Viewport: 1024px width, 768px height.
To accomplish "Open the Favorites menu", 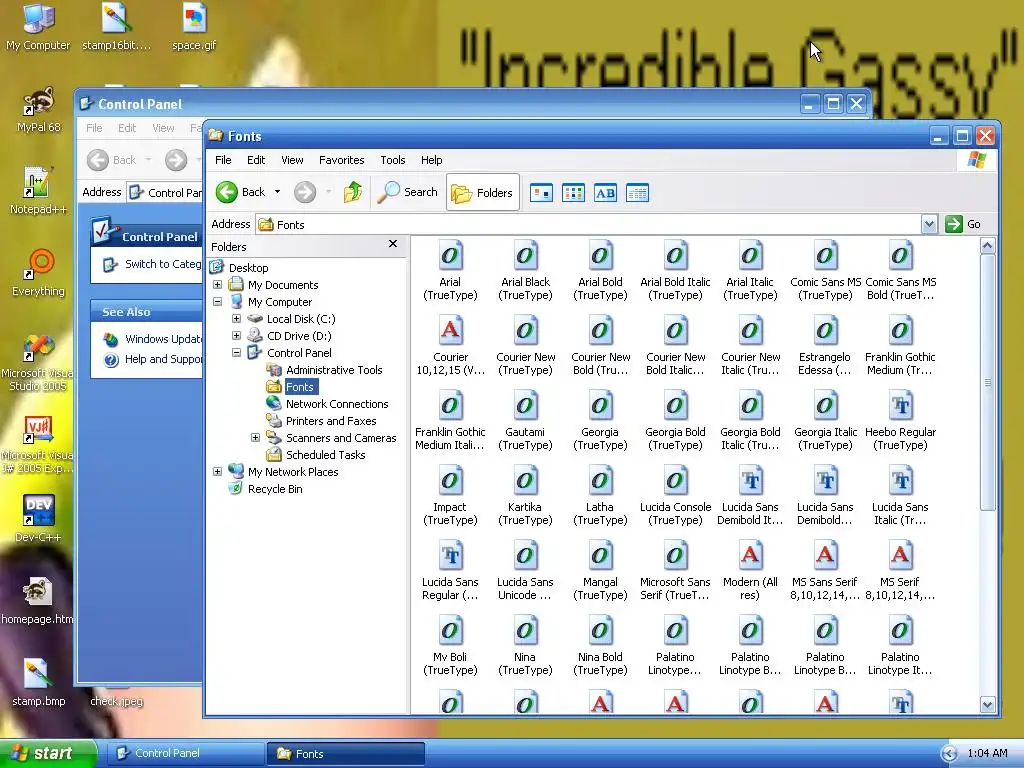I will coord(342,160).
